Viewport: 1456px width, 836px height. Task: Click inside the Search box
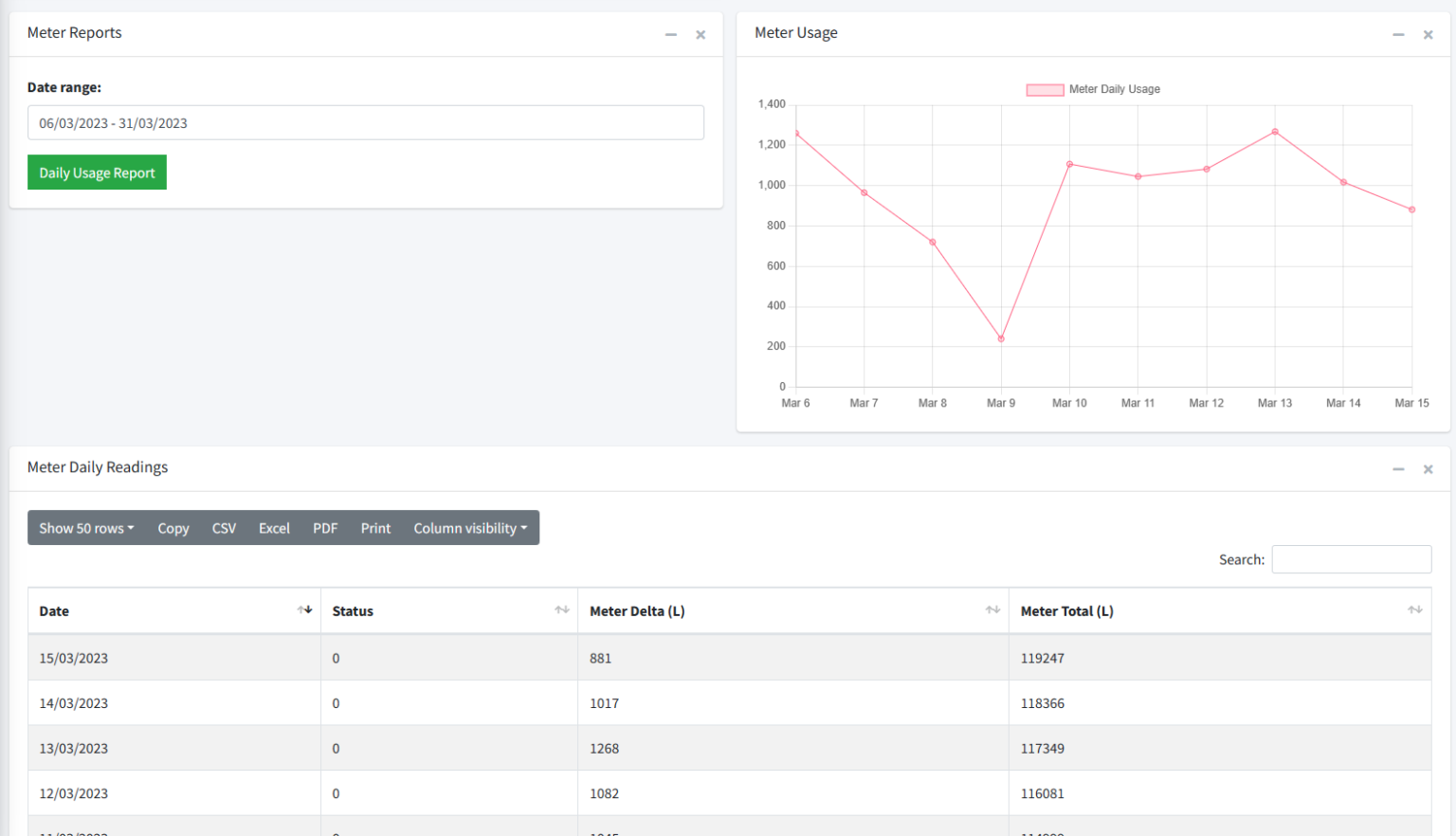(1351, 559)
